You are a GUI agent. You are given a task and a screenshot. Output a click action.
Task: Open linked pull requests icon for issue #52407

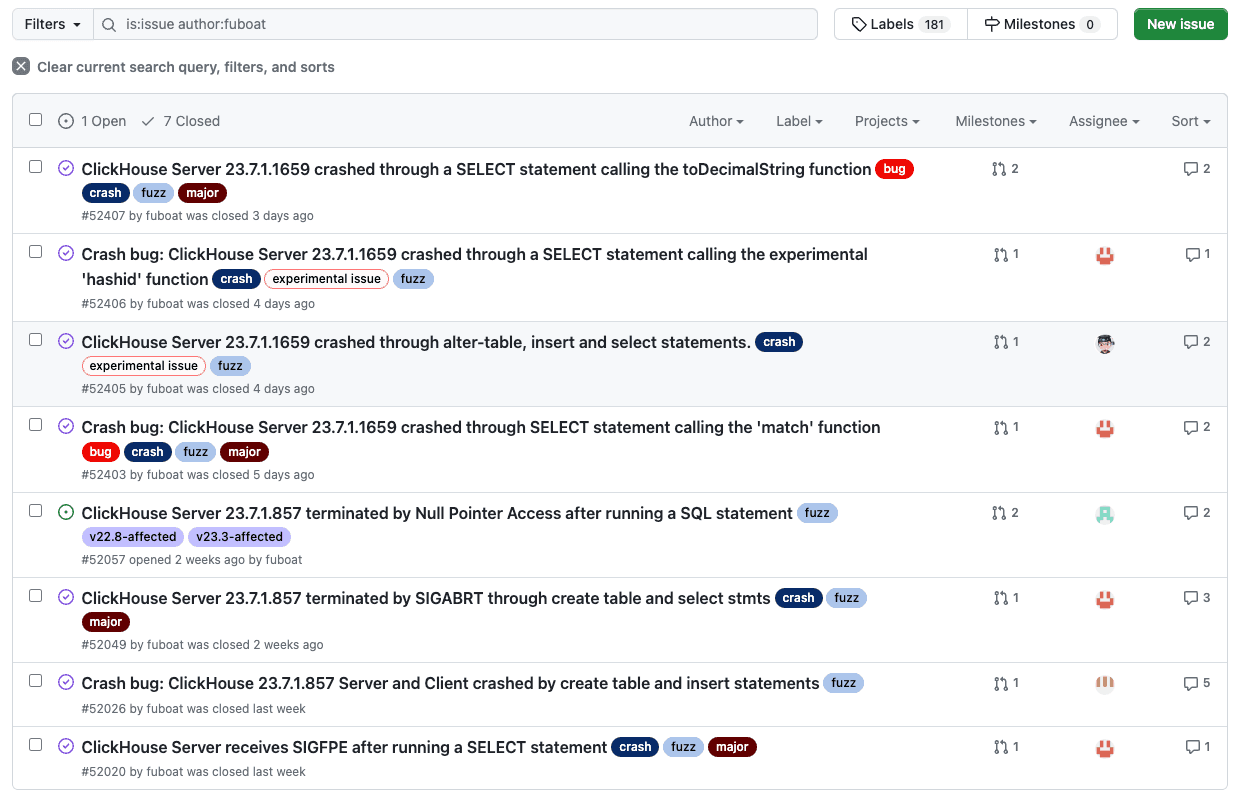click(998, 169)
